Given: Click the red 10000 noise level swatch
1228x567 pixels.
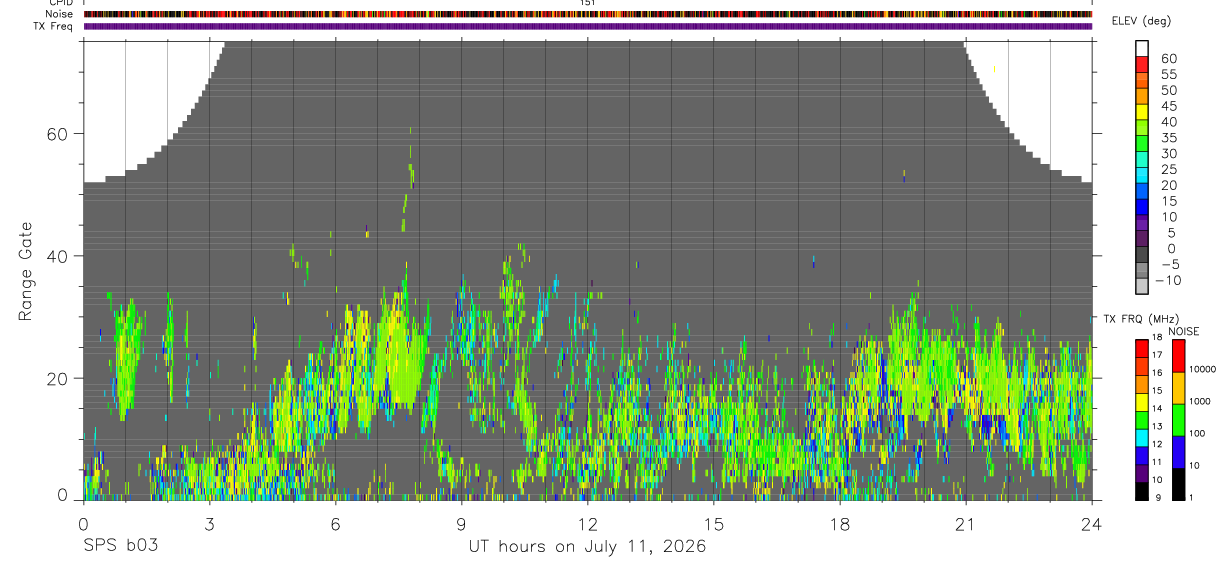Looking at the screenshot, I should pos(1178,356).
